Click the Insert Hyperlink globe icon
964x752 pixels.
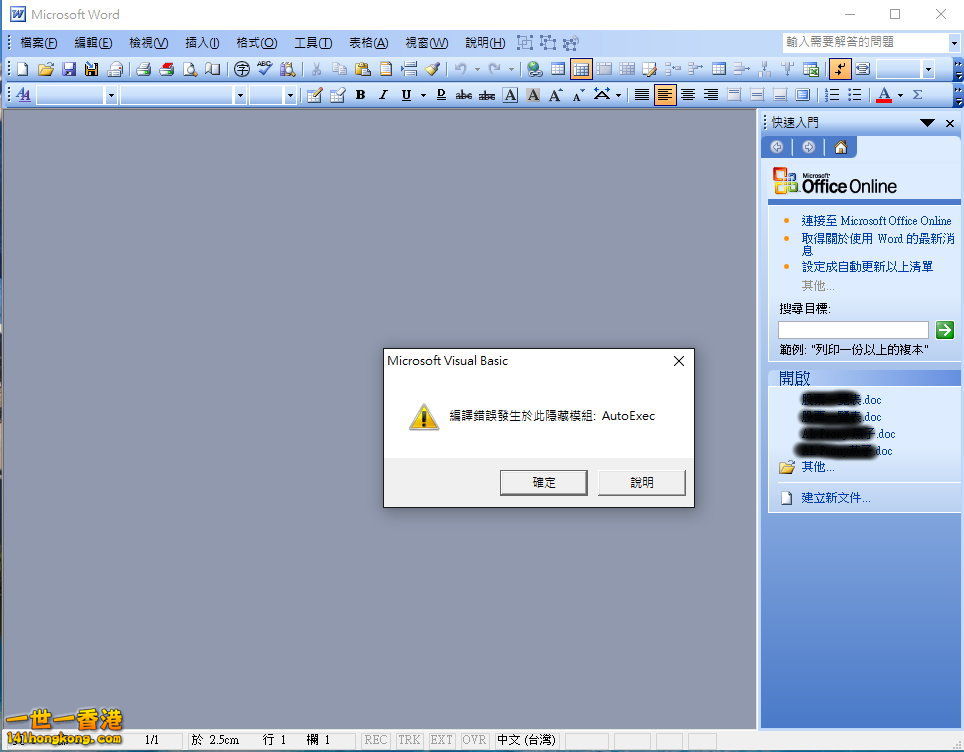535,69
